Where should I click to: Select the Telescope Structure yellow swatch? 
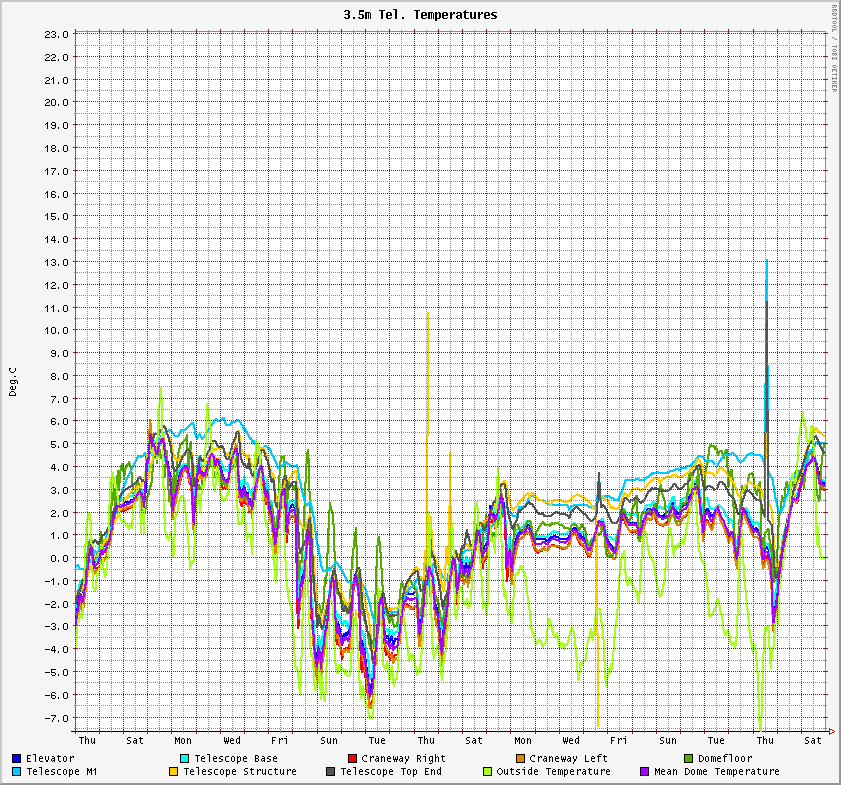[x=173, y=772]
